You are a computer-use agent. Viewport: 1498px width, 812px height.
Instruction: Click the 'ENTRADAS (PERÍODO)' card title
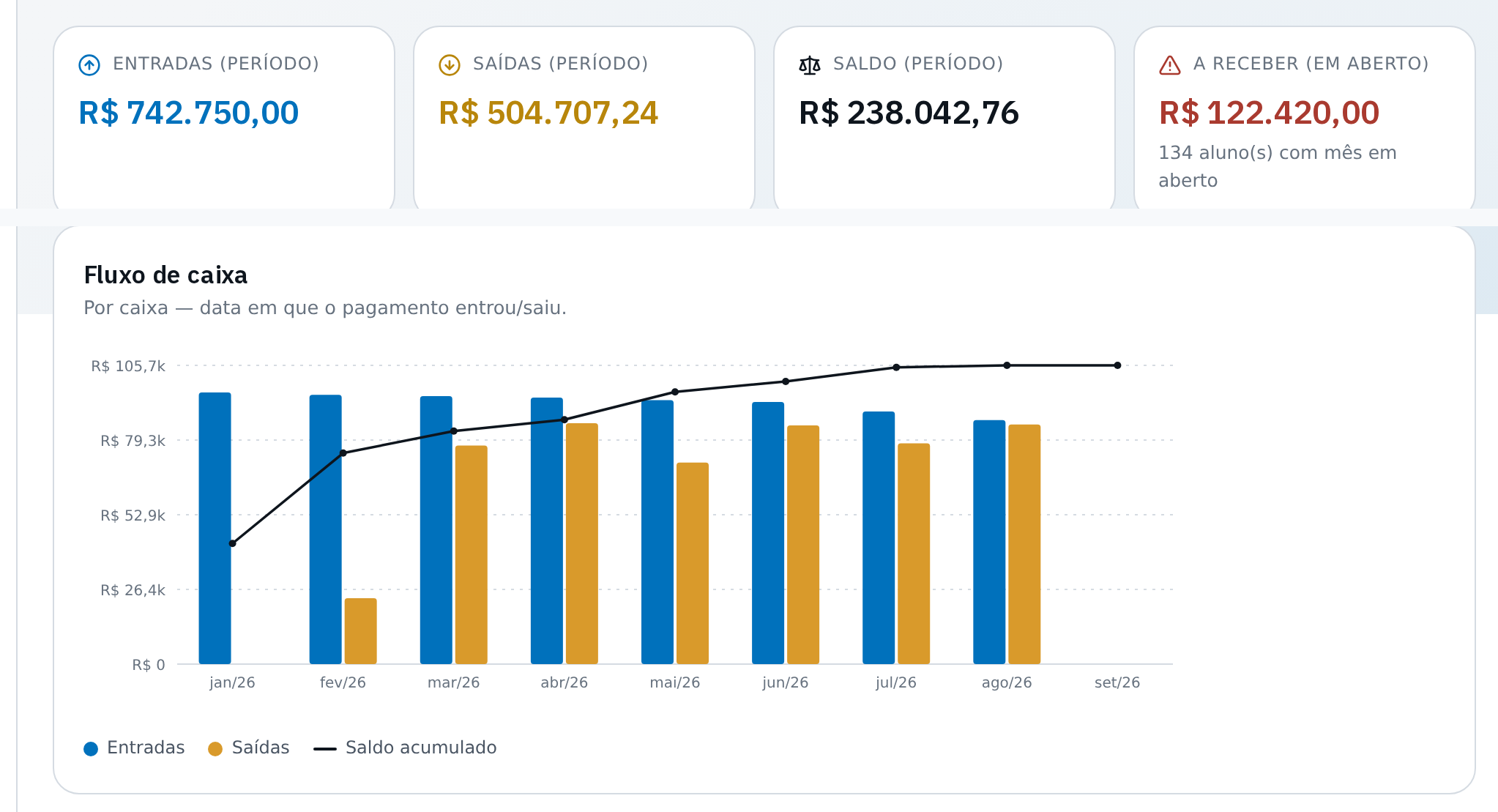216,64
